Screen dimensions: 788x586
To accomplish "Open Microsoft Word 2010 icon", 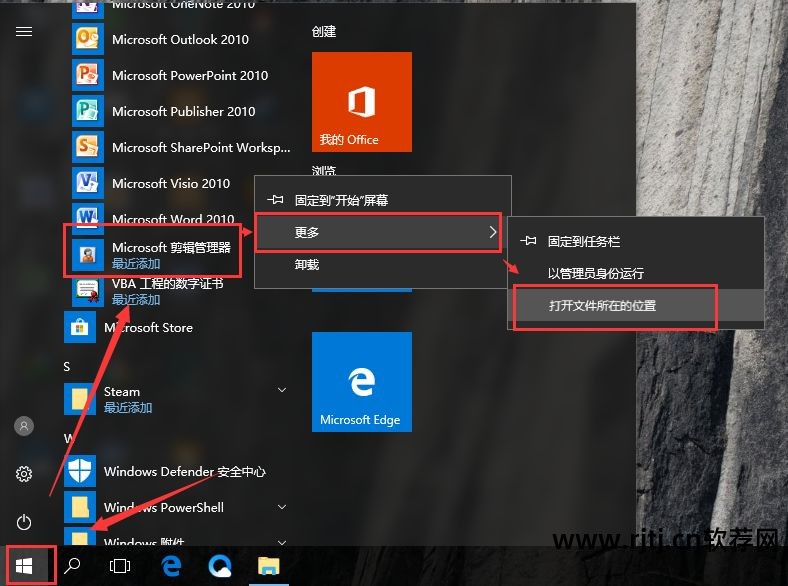I will (87, 218).
